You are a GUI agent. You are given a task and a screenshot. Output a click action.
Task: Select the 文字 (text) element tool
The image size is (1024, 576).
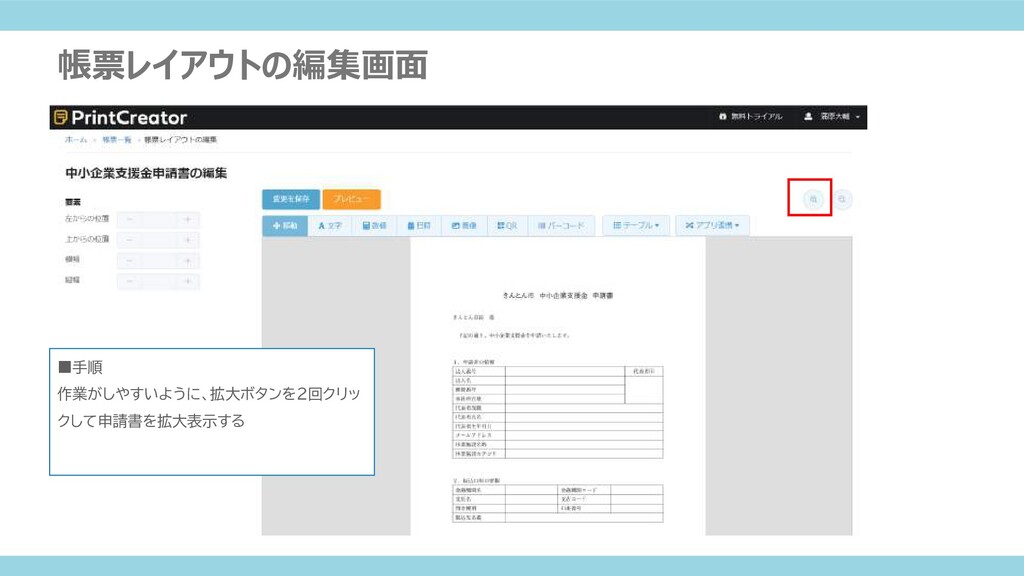[330, 225]
